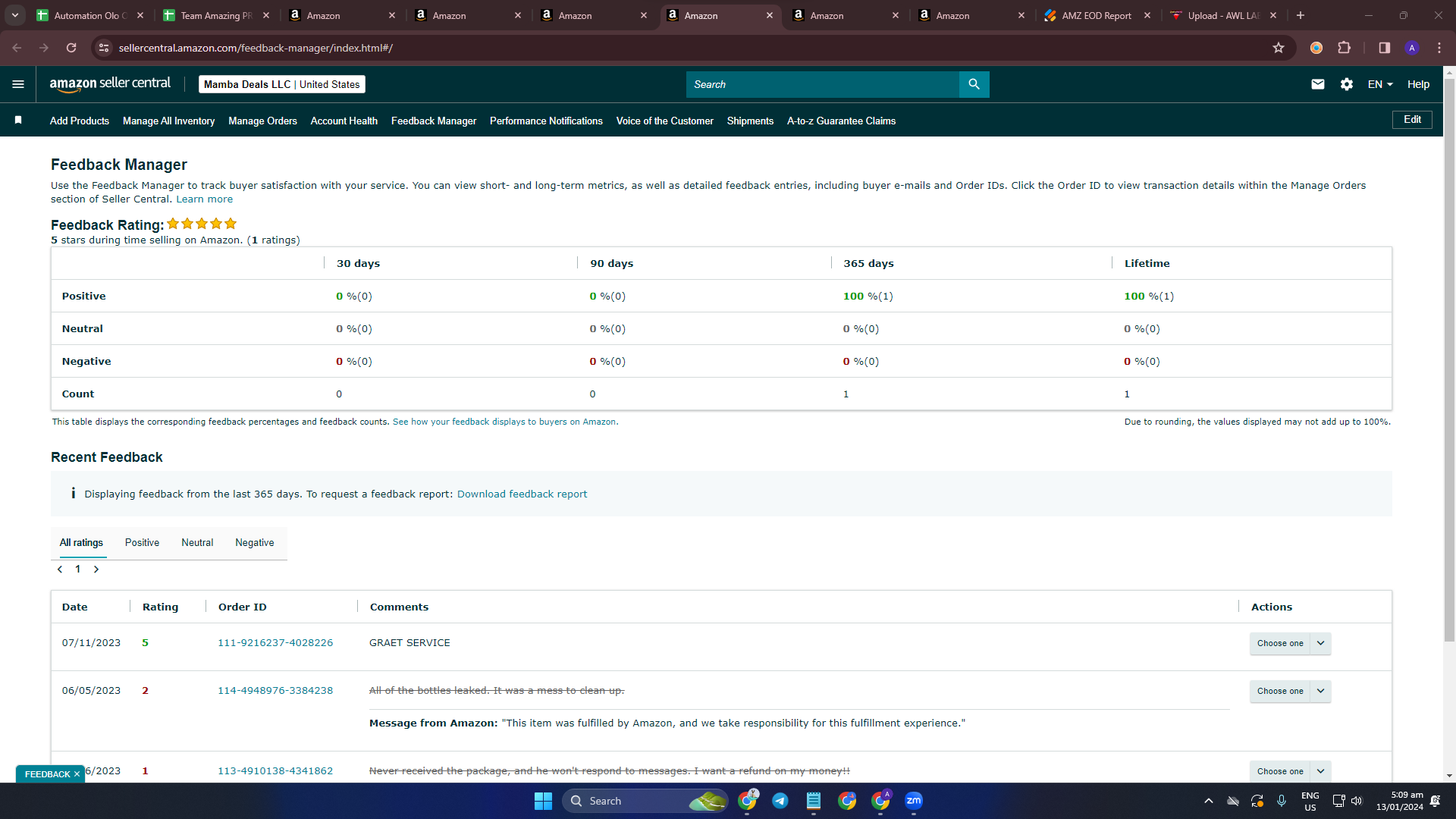
Task: Open the settings gear icon
Action: (1347, 84)
